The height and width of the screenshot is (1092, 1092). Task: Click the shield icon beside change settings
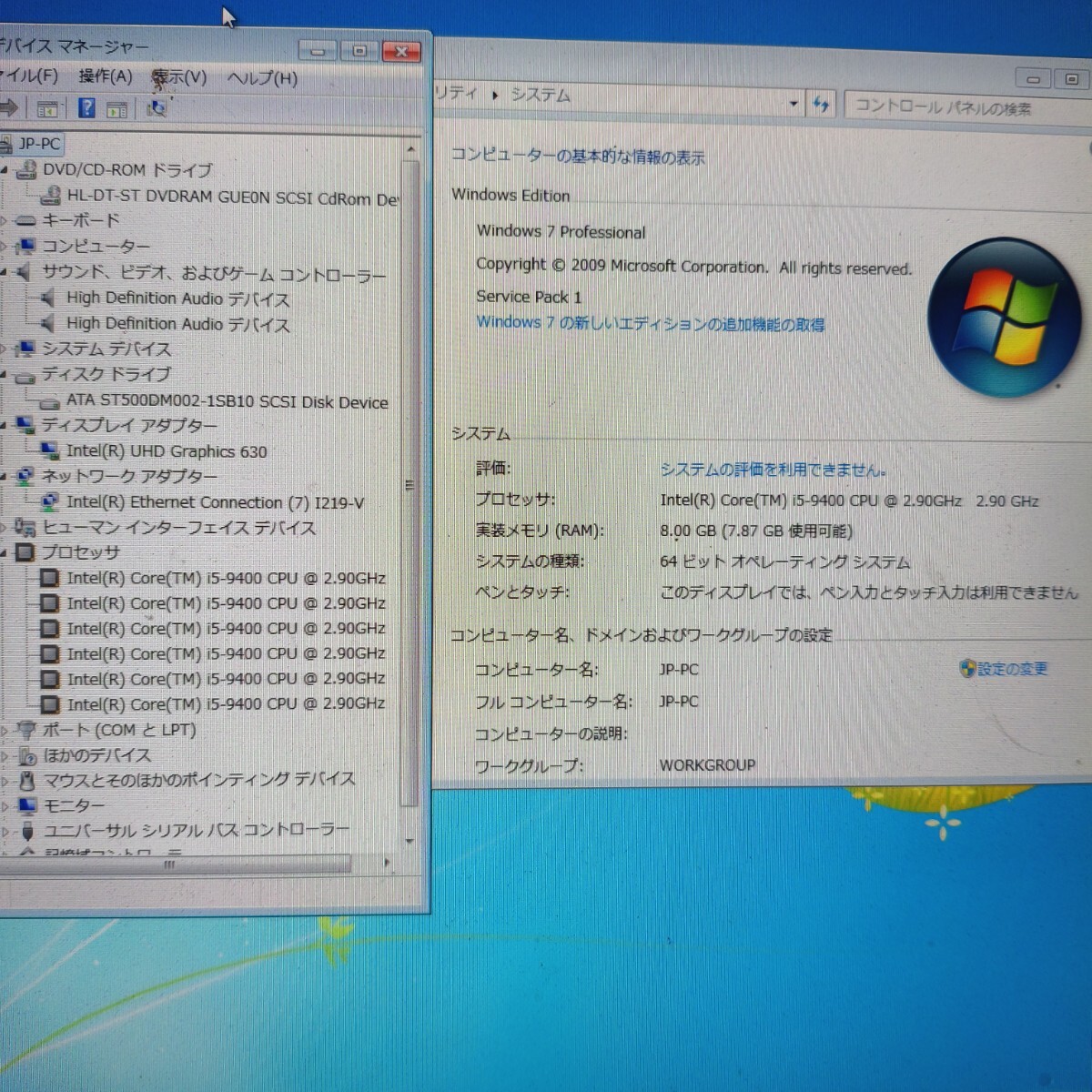968,669
